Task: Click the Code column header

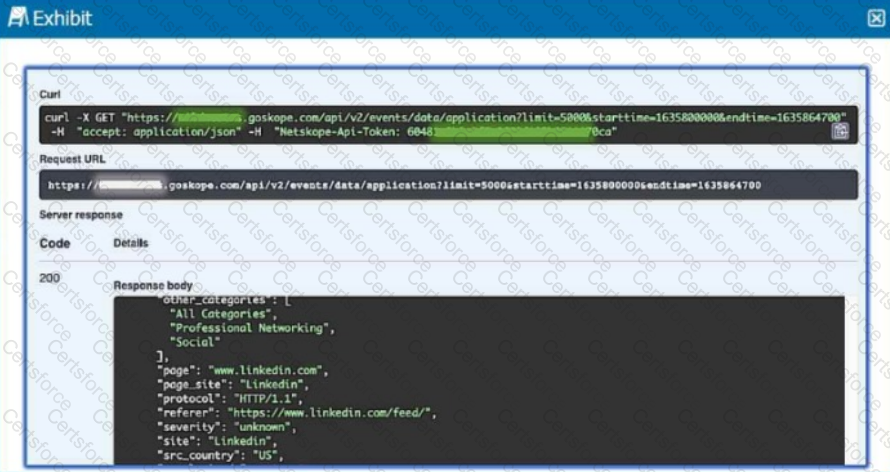Action: click(54, 243)
